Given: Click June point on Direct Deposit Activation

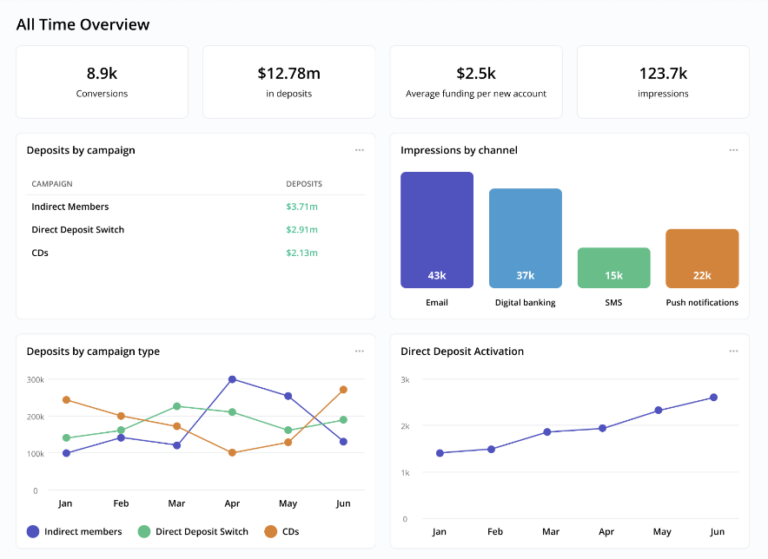Looking at the screenshot, I should tap(713, 397).
